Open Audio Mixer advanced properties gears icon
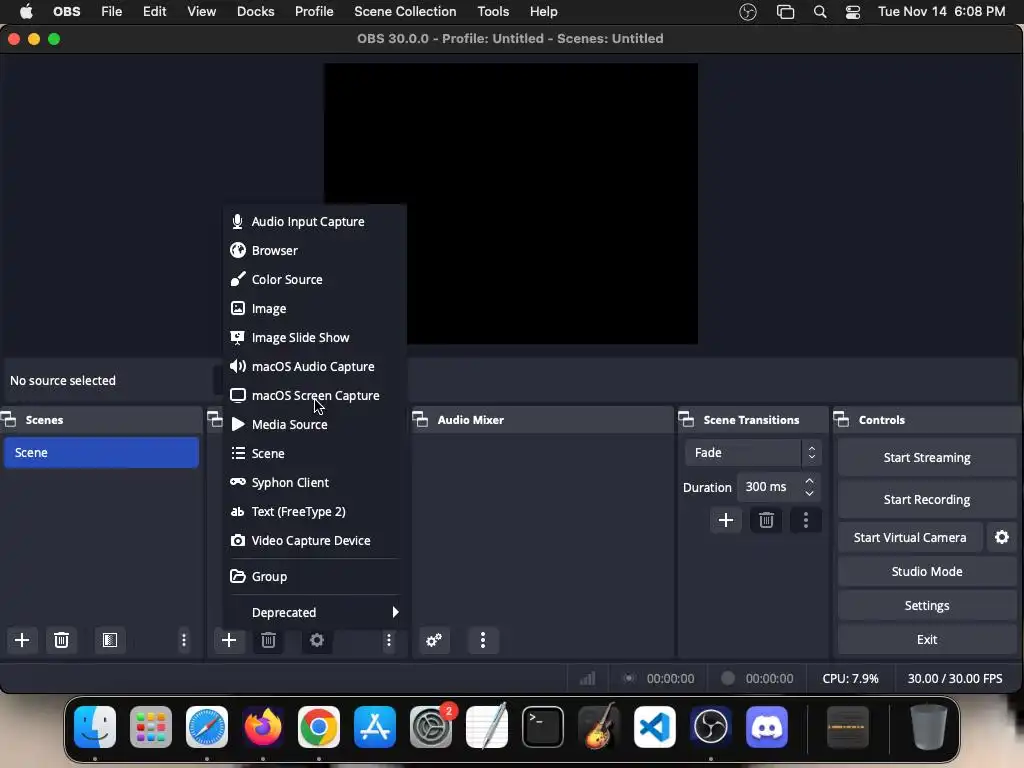Image resolution: width=1024 pixels, height=768 pixels. click(434, 640)
